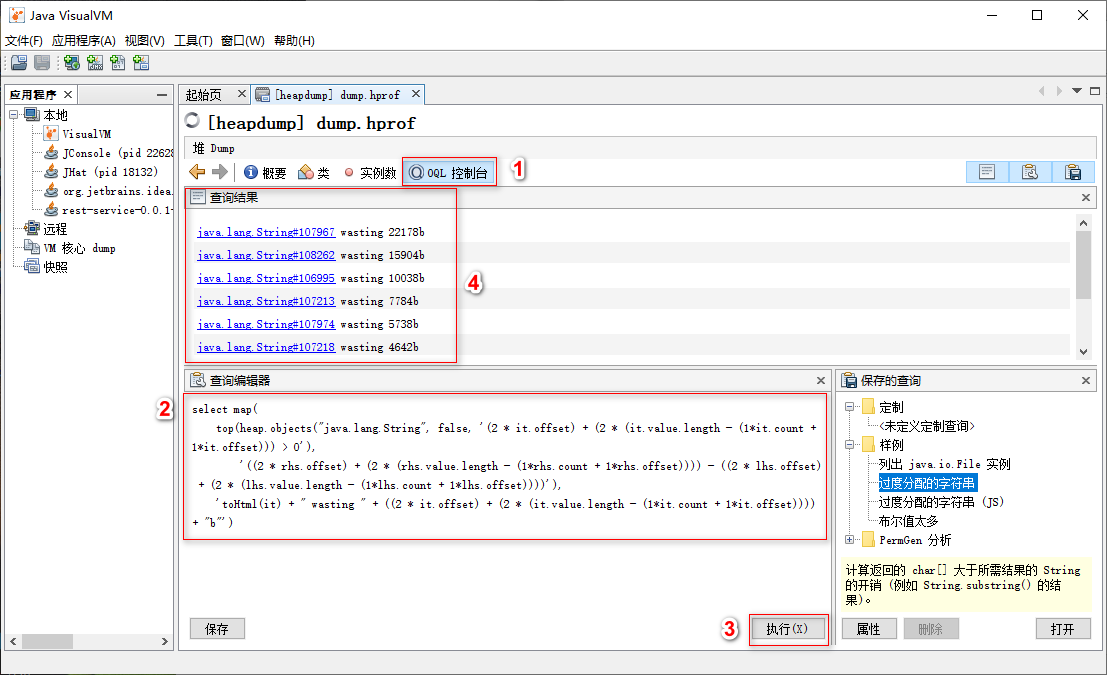The height and width of the screenshot is (675, 1107).
Task: Open java.lang.String#107213 result link
Action: 266,301
